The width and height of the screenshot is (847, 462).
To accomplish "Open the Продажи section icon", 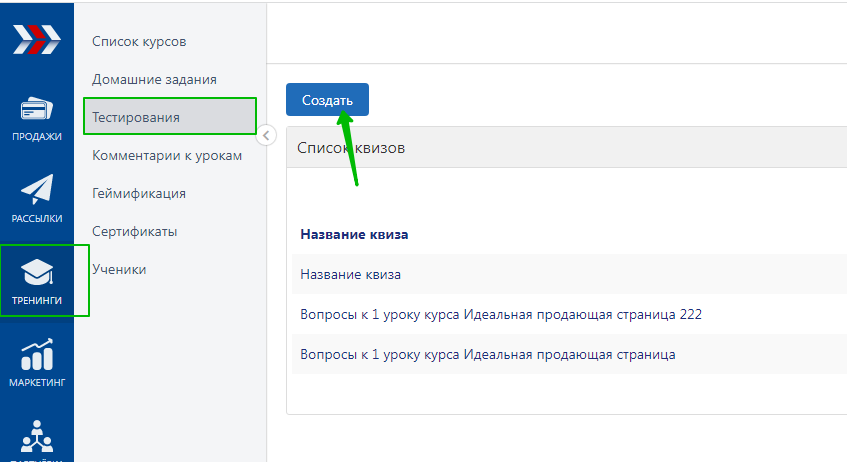I will pyautogui.click(x=37, y=111).
